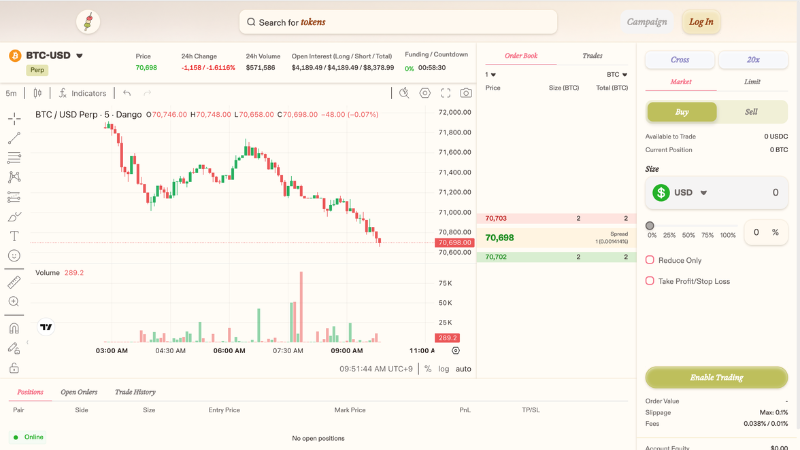Image resolution: width=800 pixels, height=450 pixels.
Task: Switch to the Trades tab
Action: point(592,56)
